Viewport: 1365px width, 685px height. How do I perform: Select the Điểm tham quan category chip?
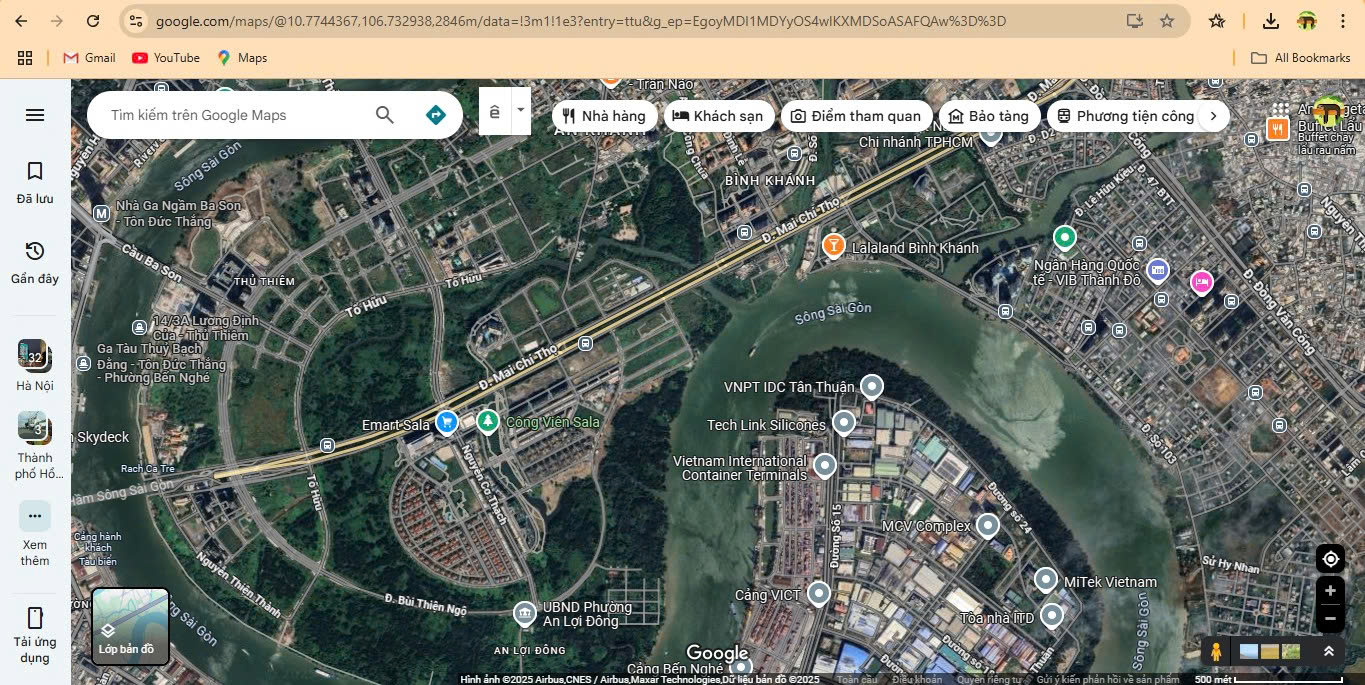(856, 116)
